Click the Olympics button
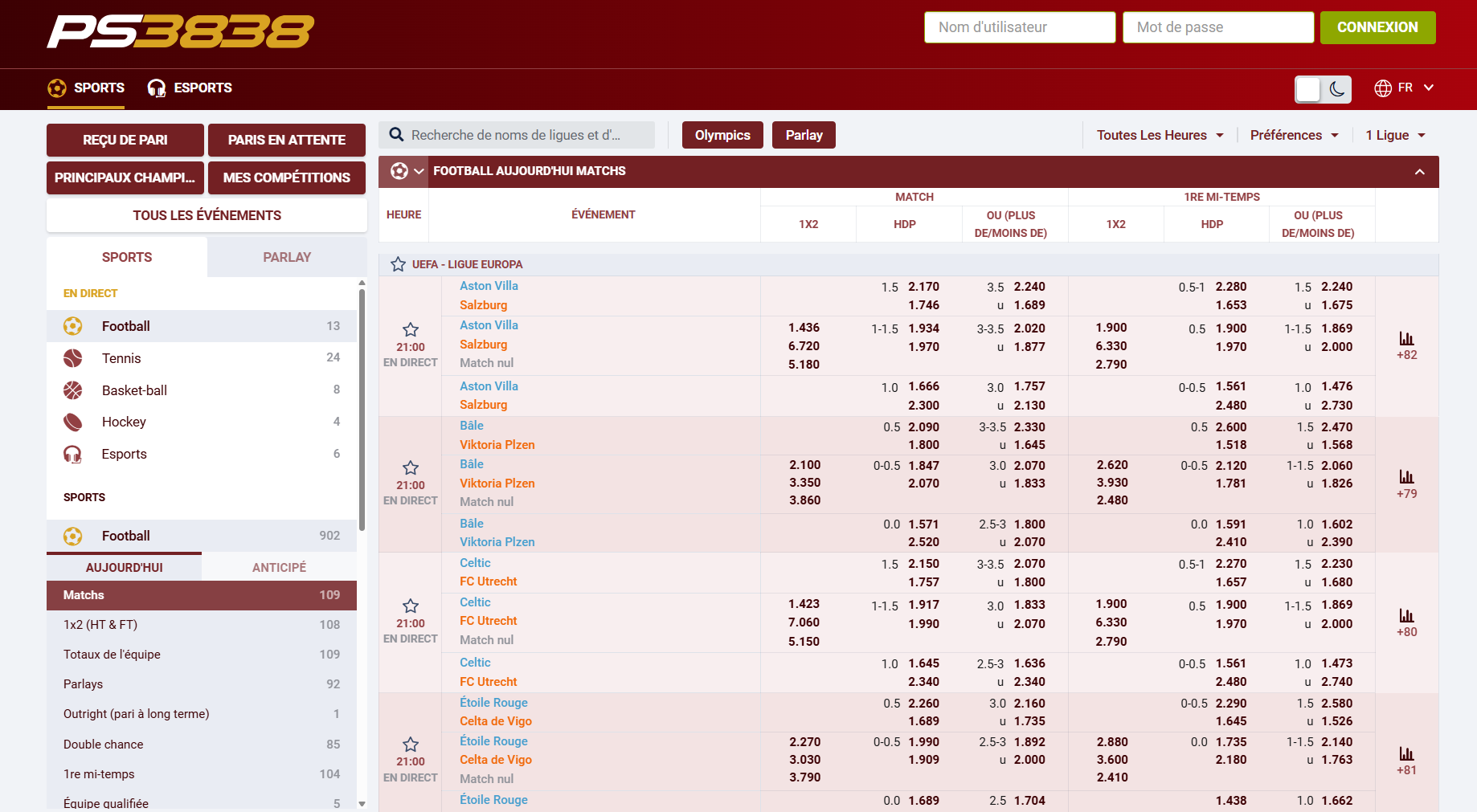Image resolution: width=1477 pixels, height=812 pixels. 722,135
